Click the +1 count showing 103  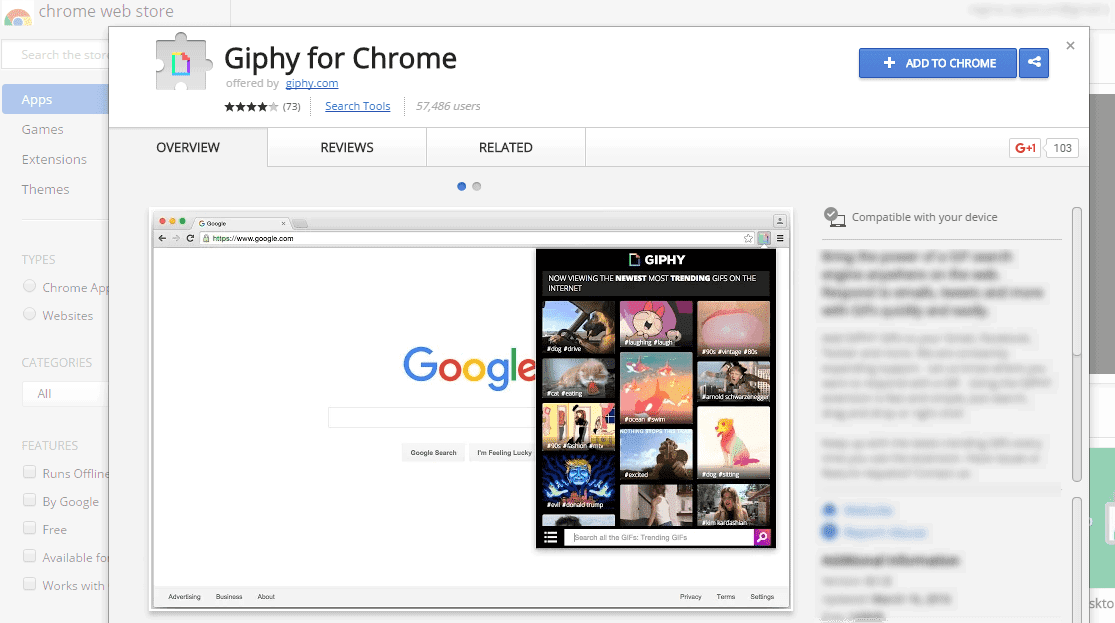[1062, 148]
